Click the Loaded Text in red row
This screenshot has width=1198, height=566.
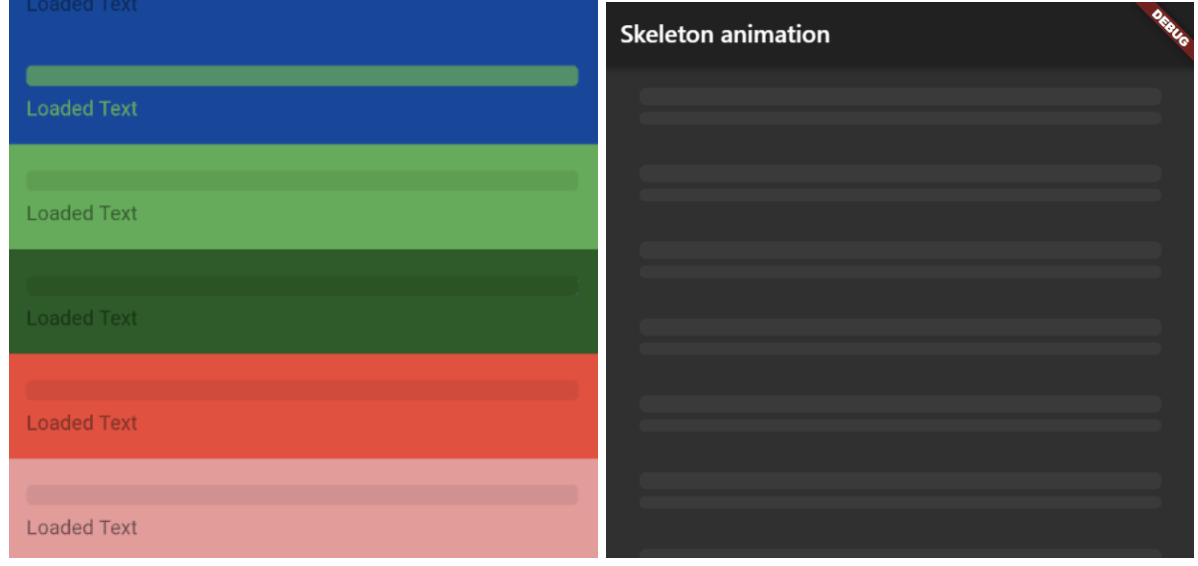point(82,422)
